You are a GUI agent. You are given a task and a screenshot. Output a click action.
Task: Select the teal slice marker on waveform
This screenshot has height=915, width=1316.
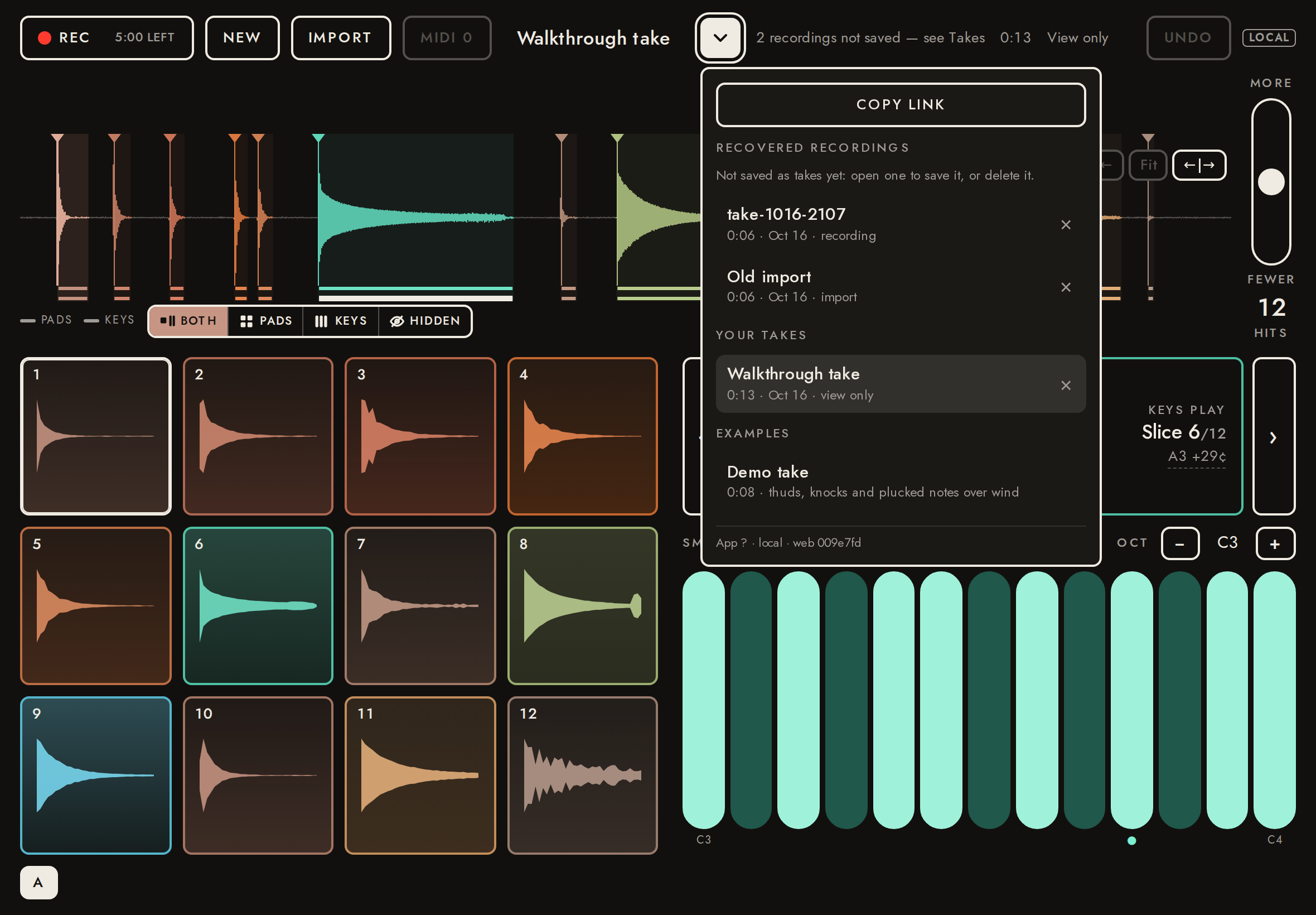318,138
